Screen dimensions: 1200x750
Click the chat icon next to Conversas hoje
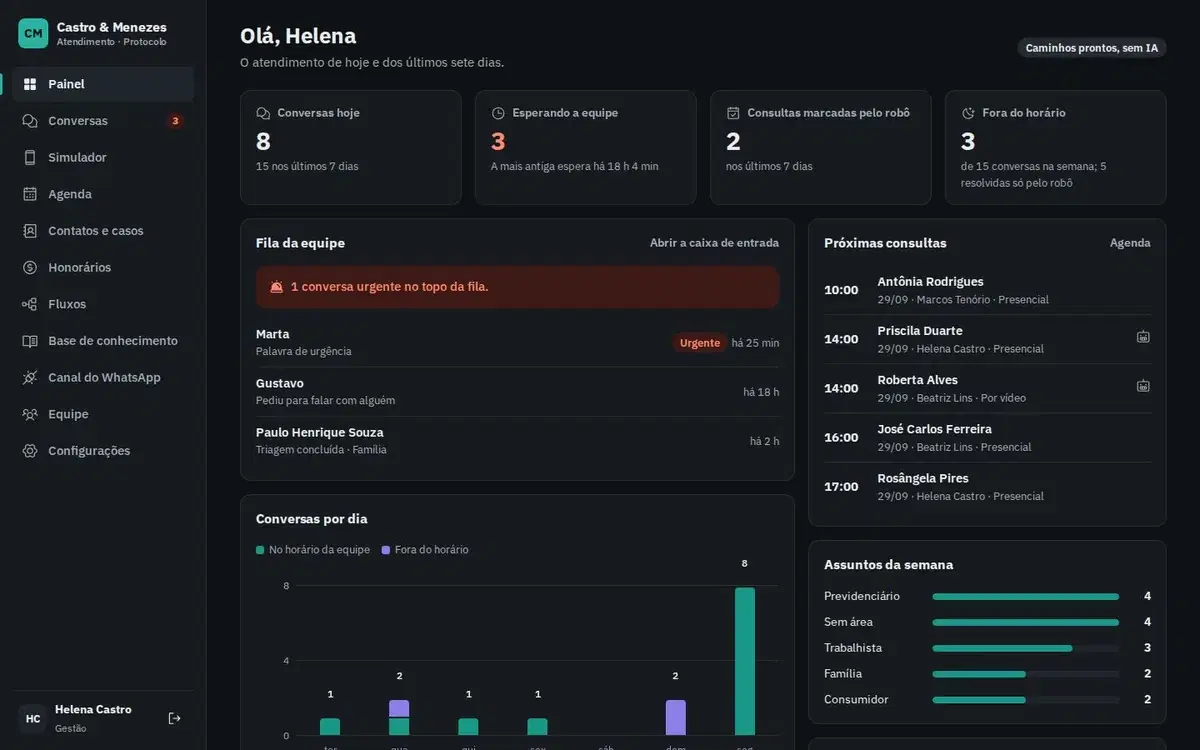(x=264, y=113)
